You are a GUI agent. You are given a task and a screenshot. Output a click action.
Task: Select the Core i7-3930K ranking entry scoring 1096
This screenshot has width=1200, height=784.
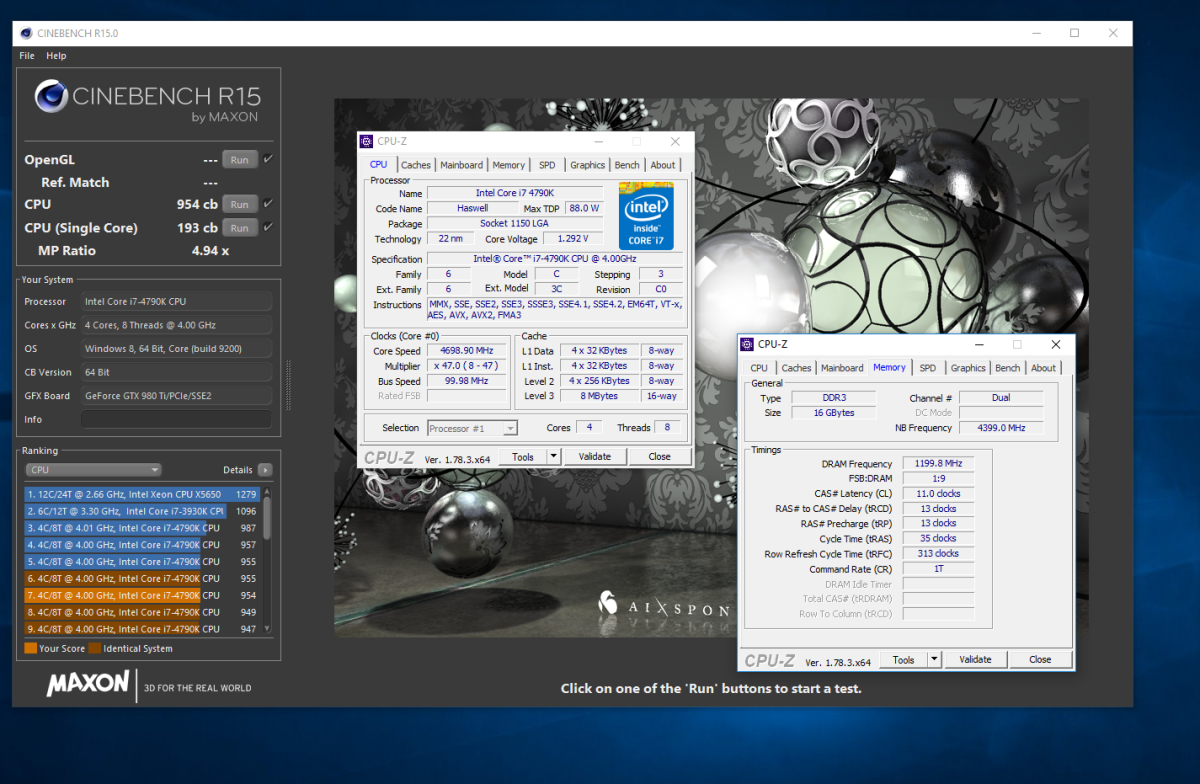point(142,511)
